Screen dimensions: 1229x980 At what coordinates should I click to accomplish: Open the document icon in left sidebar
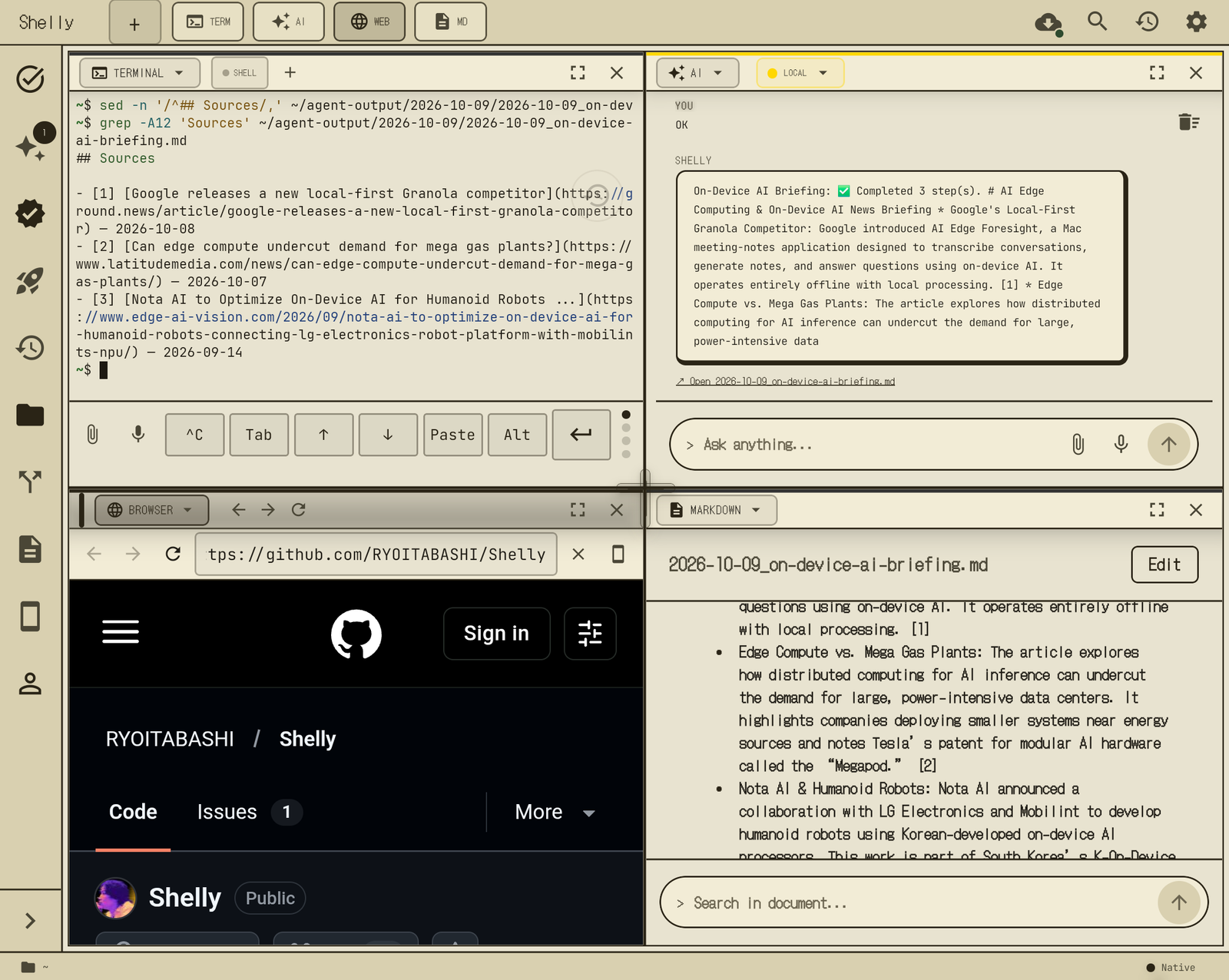30,549
